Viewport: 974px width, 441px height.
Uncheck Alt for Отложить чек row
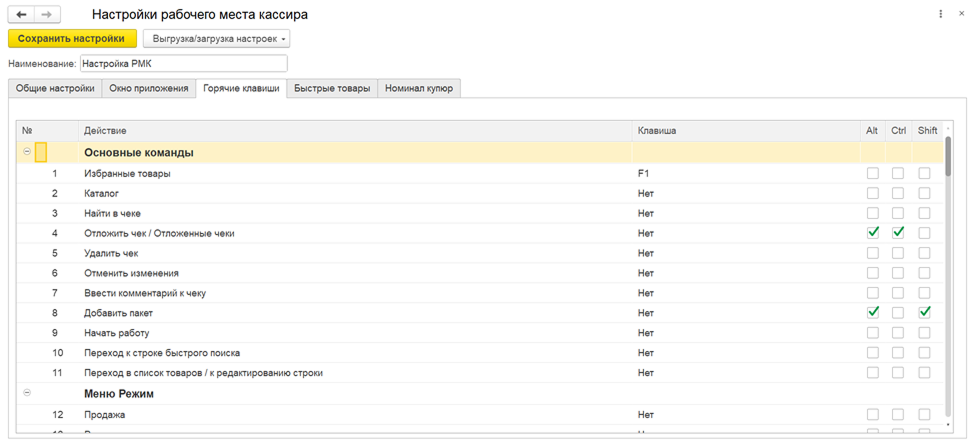(x=873, y=233)
